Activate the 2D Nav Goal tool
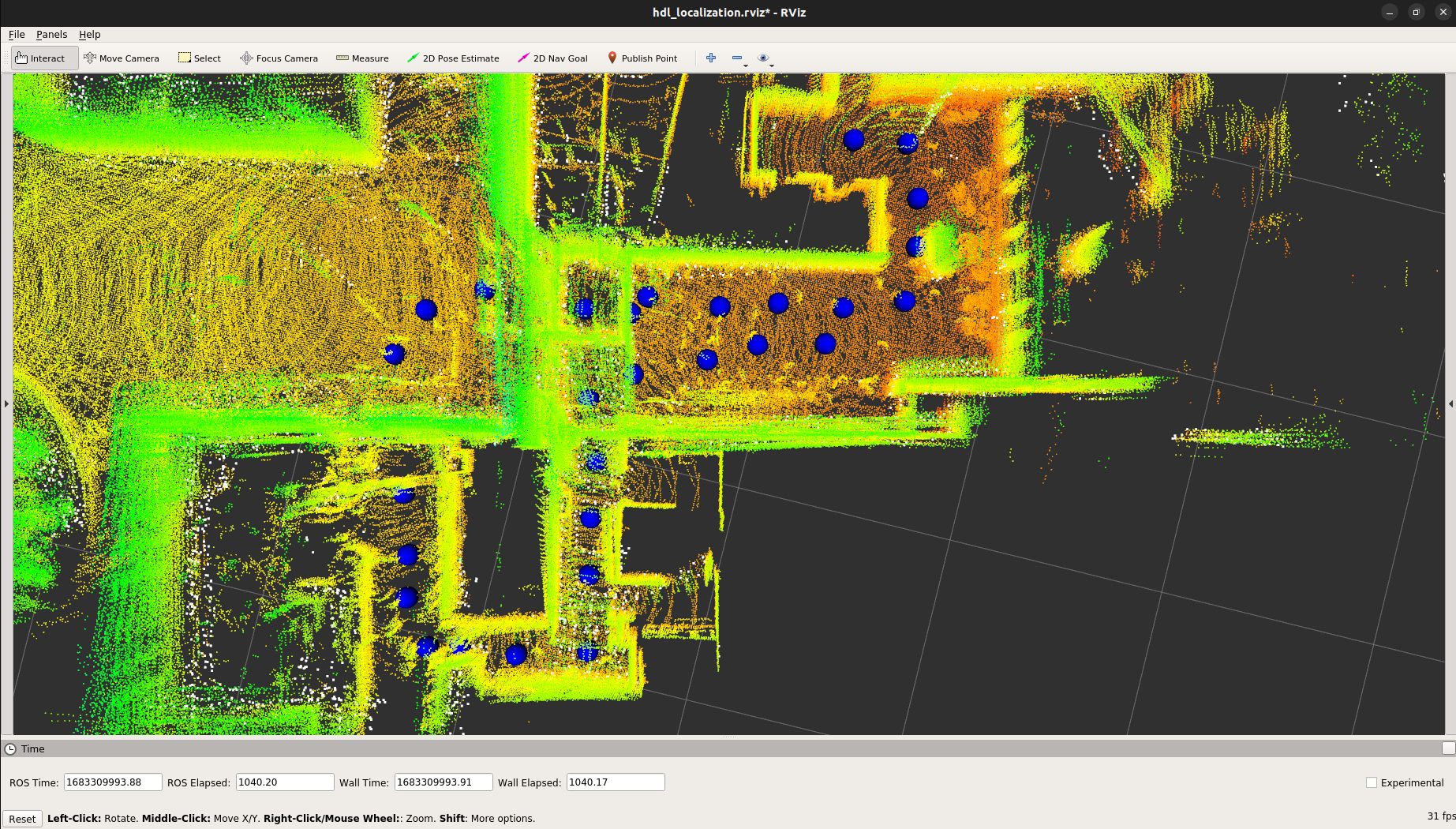This screenshot has width=1456, height=829. pyautogui.click(x=552, y=58)
